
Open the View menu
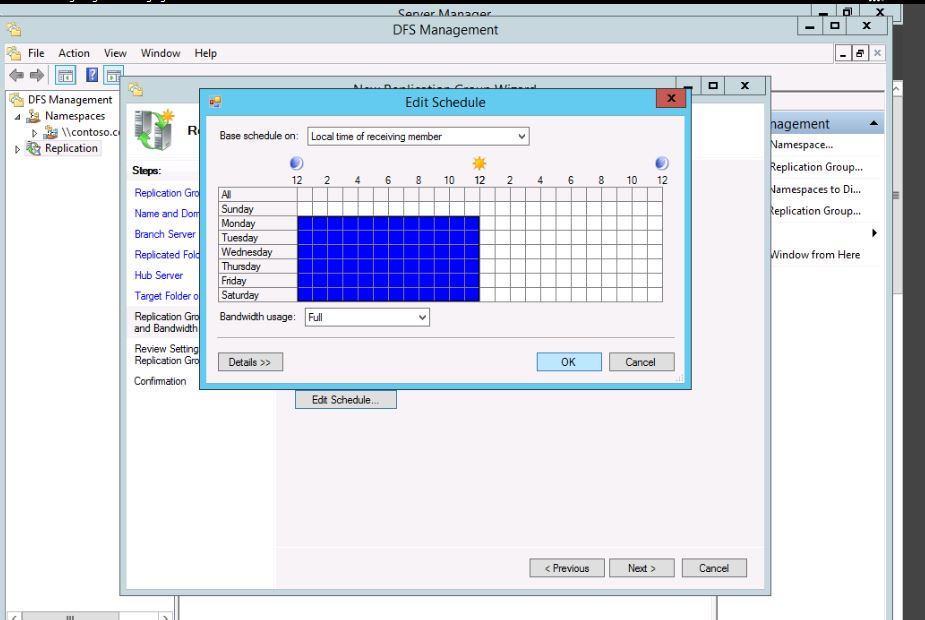coord(115,53)
